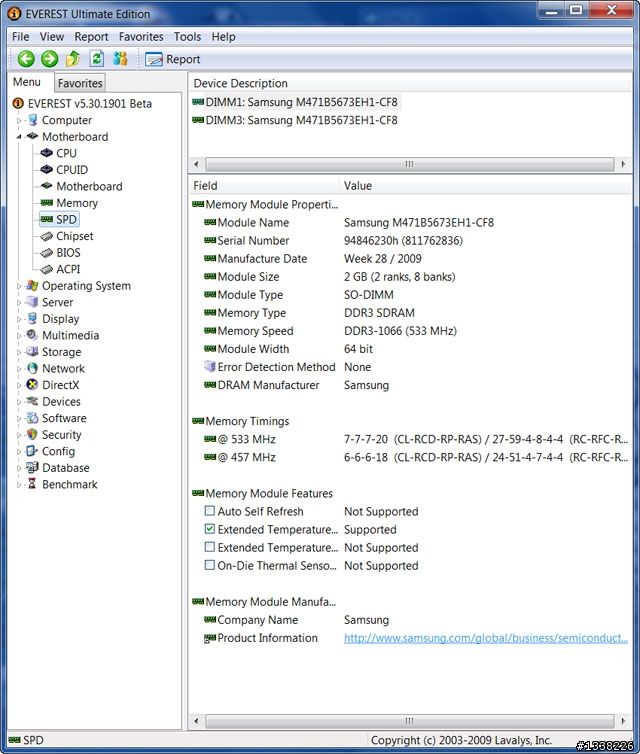The width and height of the screenshot is (640, 754).
Task: Click the Devices icon in the tree
Action: coord(32,401)
